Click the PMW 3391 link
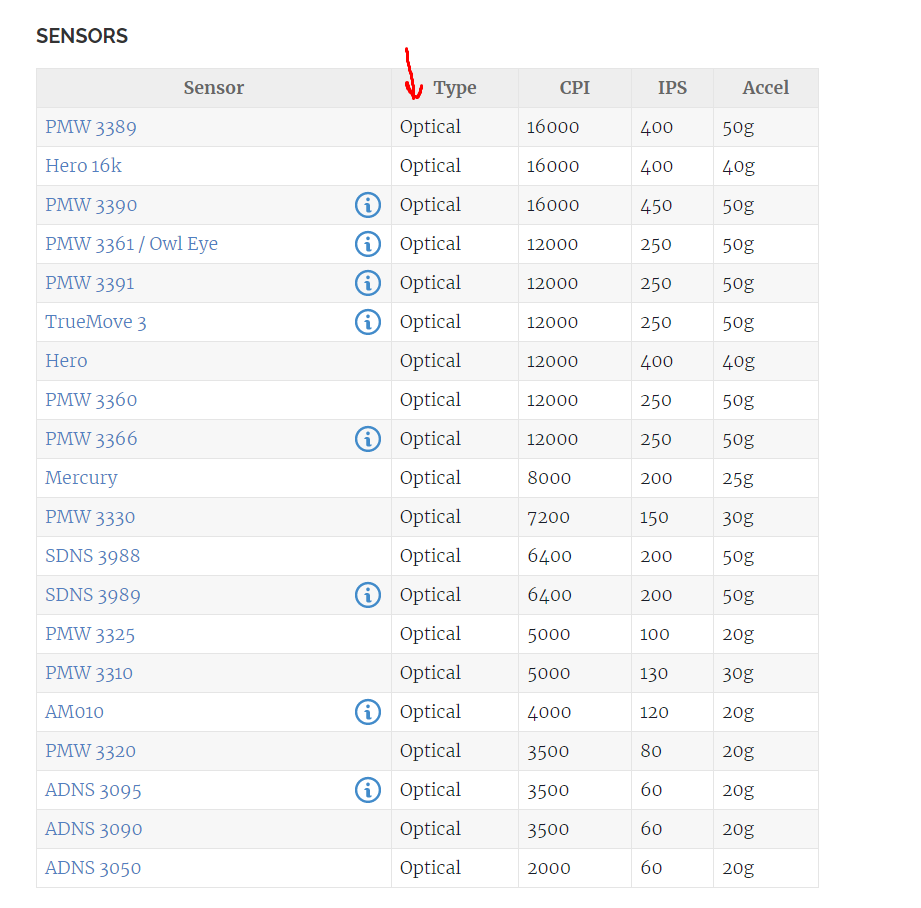The image size is (921, 908). 90,283
